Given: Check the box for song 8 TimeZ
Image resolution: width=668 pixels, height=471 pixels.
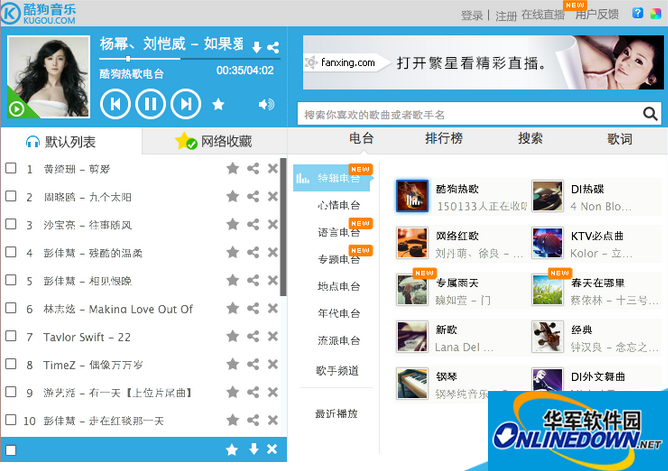Looking at the screenshot, I should [11, 364].
